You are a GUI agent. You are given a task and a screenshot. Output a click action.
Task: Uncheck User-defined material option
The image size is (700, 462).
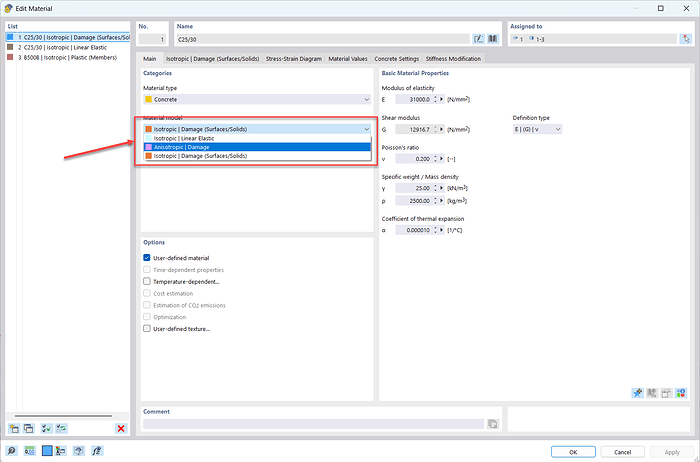click(147, 258)
